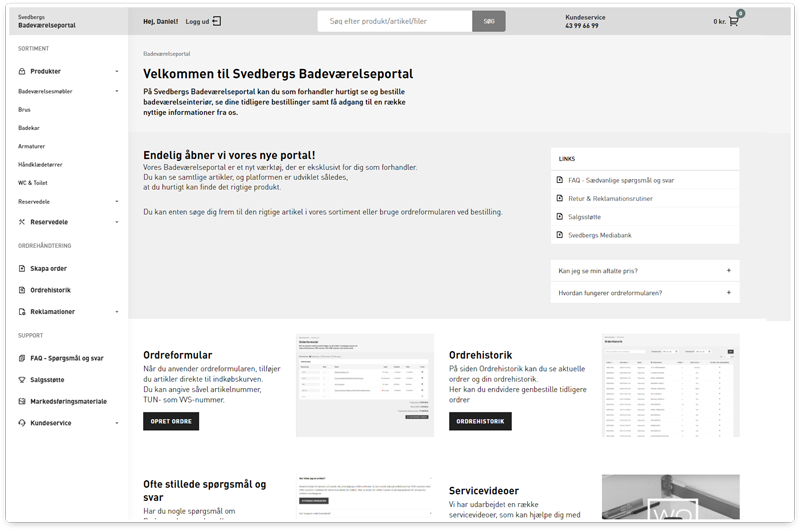Screen dimensions: 800x530
Task: Click the 'Ofte stillede spørgsmål og svar' heading
Action: click(x=205, y=491)
